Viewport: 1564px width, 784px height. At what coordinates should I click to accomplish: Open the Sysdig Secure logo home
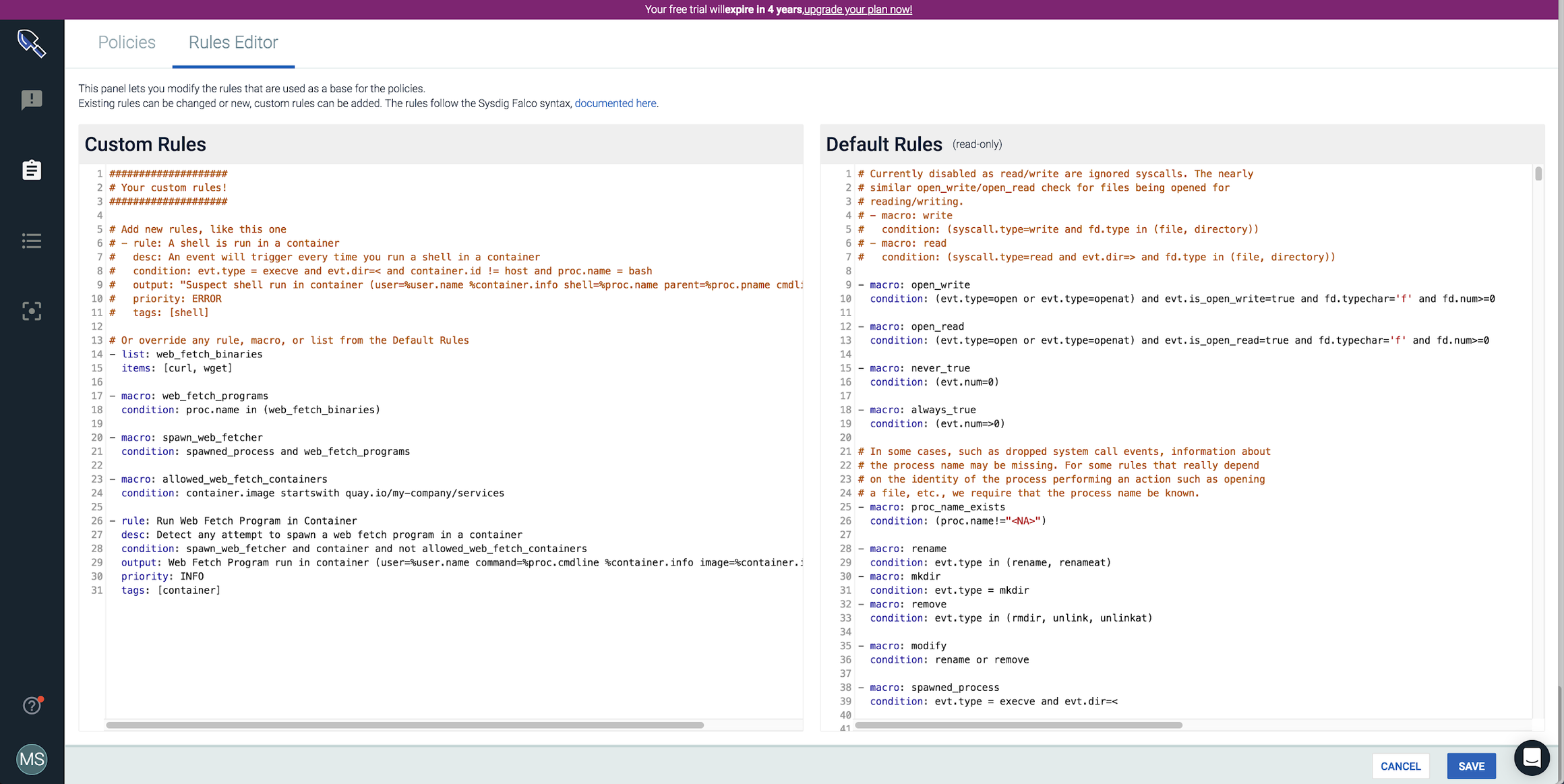point(31,44)
